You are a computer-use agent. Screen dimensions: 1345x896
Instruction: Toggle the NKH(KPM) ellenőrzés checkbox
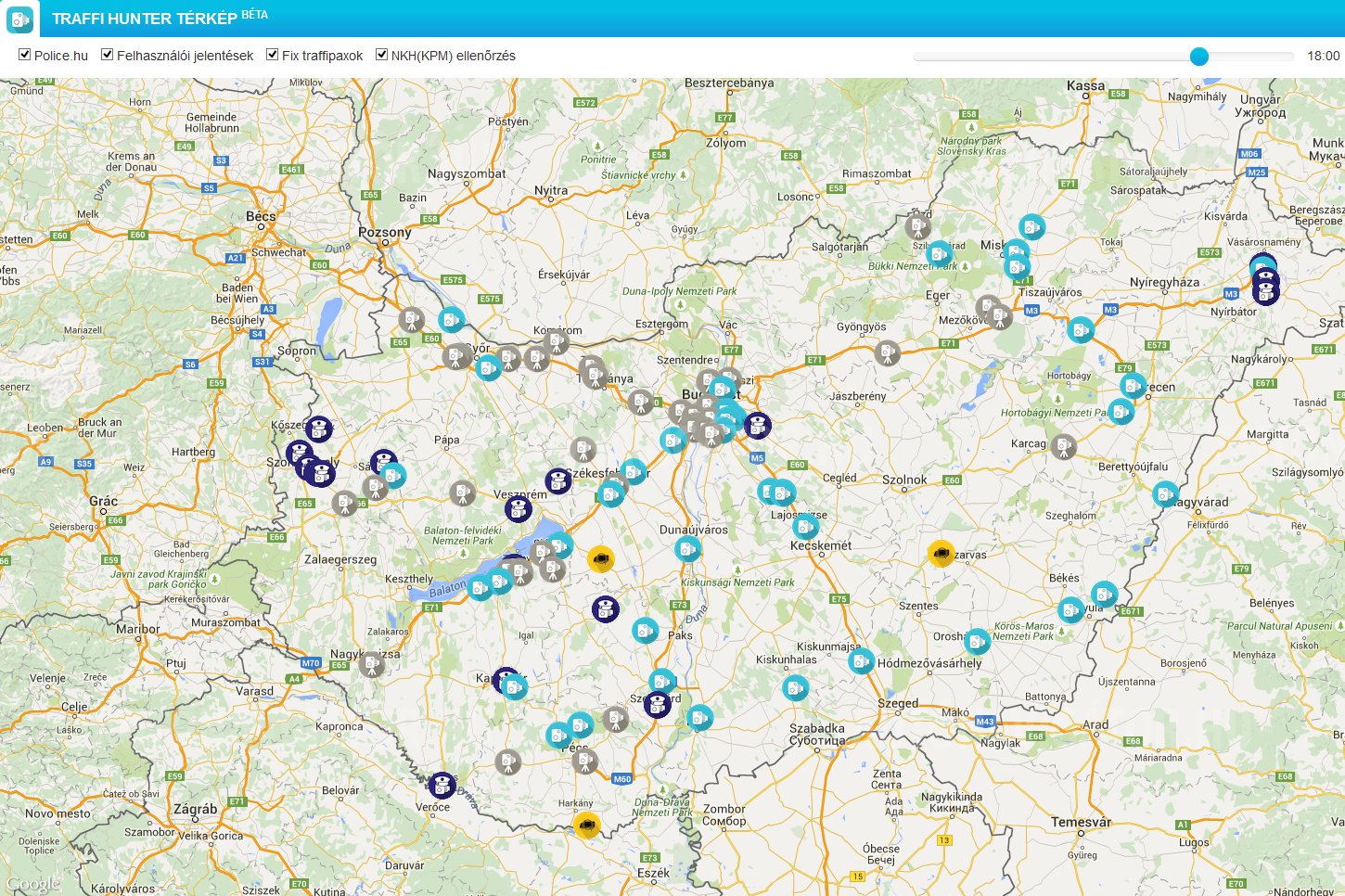pyautogui.click(x=381, y=55)
